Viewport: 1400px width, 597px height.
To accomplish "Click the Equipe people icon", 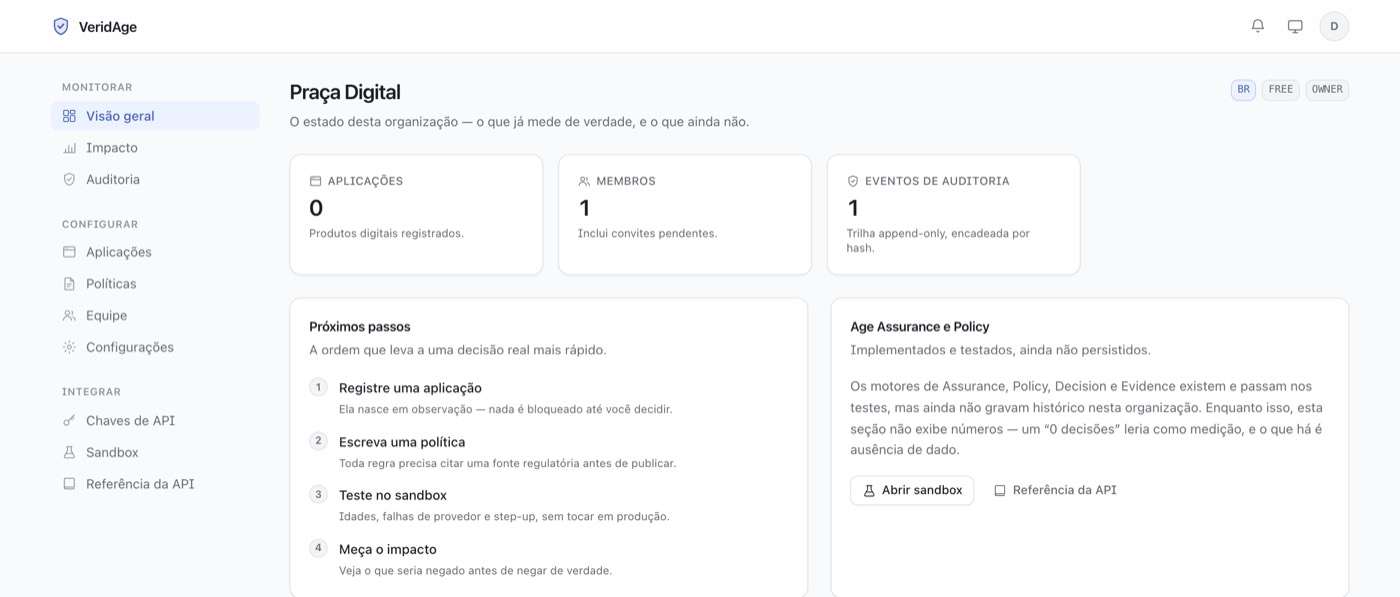I will [69, 316].
